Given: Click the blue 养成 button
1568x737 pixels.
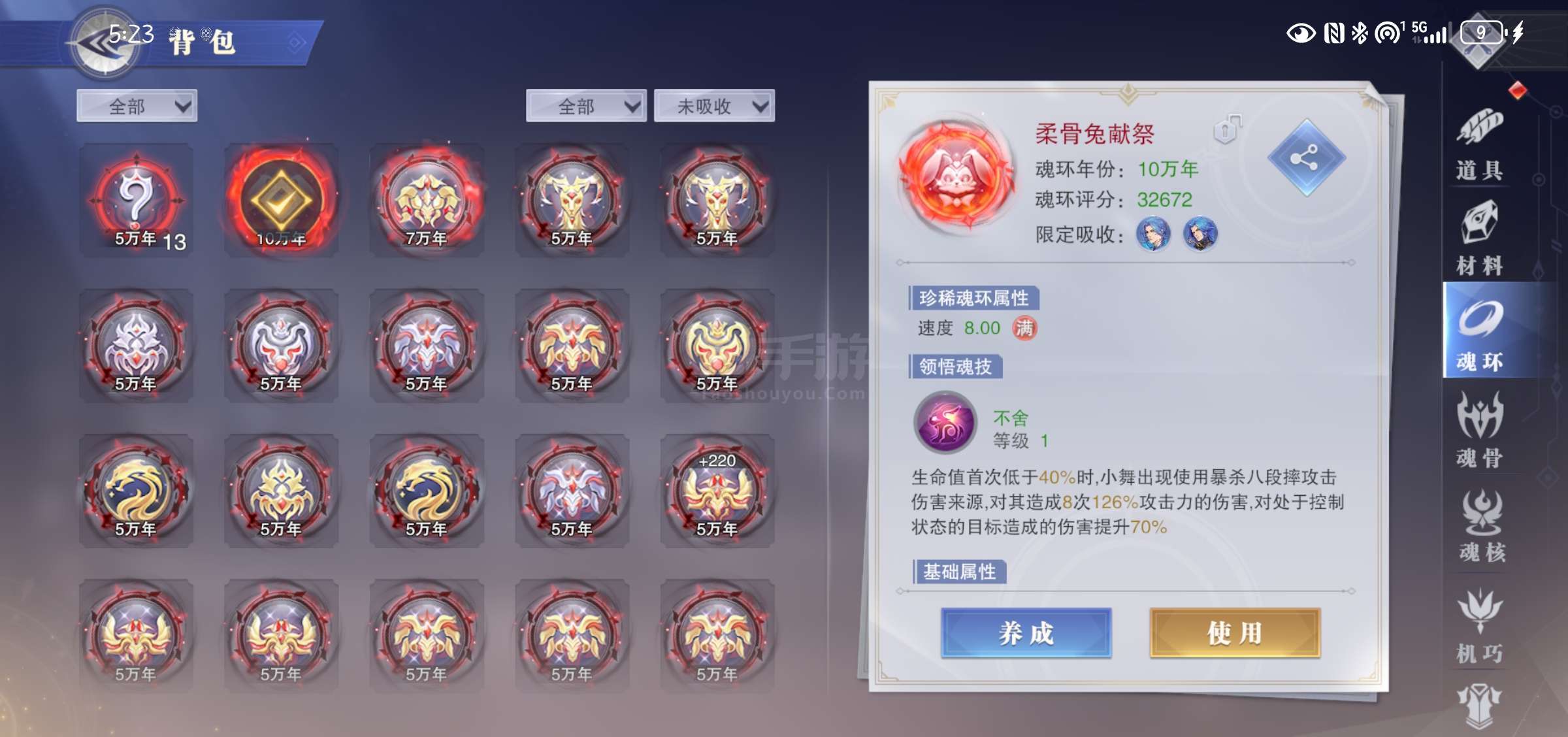Looking at the screenshot, I should pos(1026,632).
